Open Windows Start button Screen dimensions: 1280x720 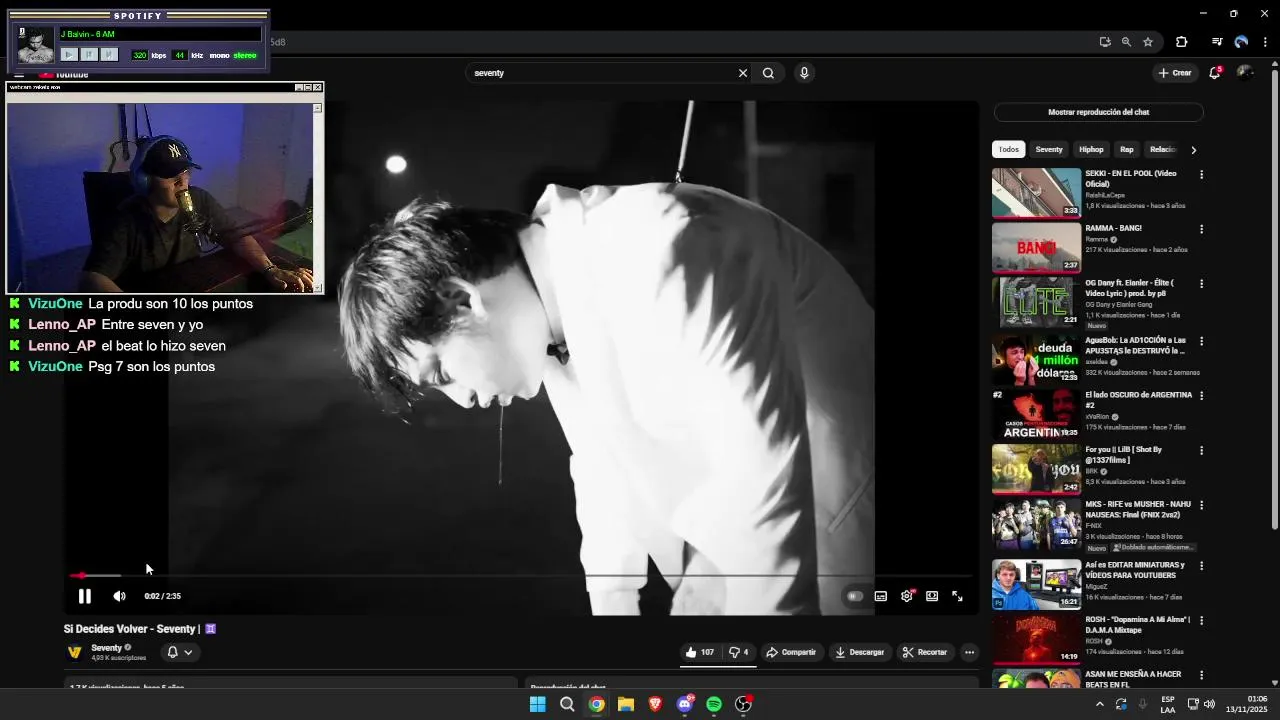click(538, 704)
